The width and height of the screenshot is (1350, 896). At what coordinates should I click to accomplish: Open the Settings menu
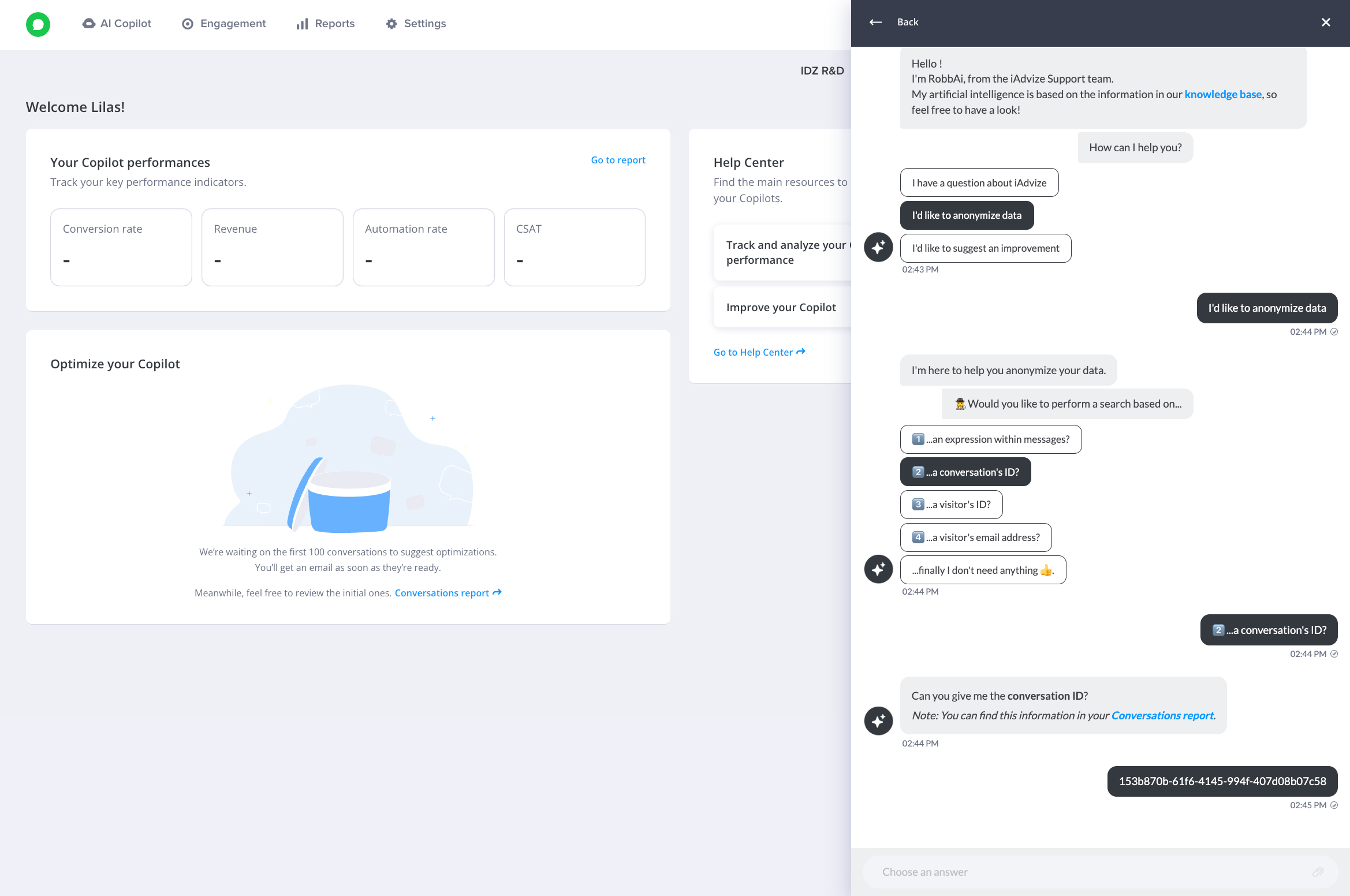(x=416, y=24)
